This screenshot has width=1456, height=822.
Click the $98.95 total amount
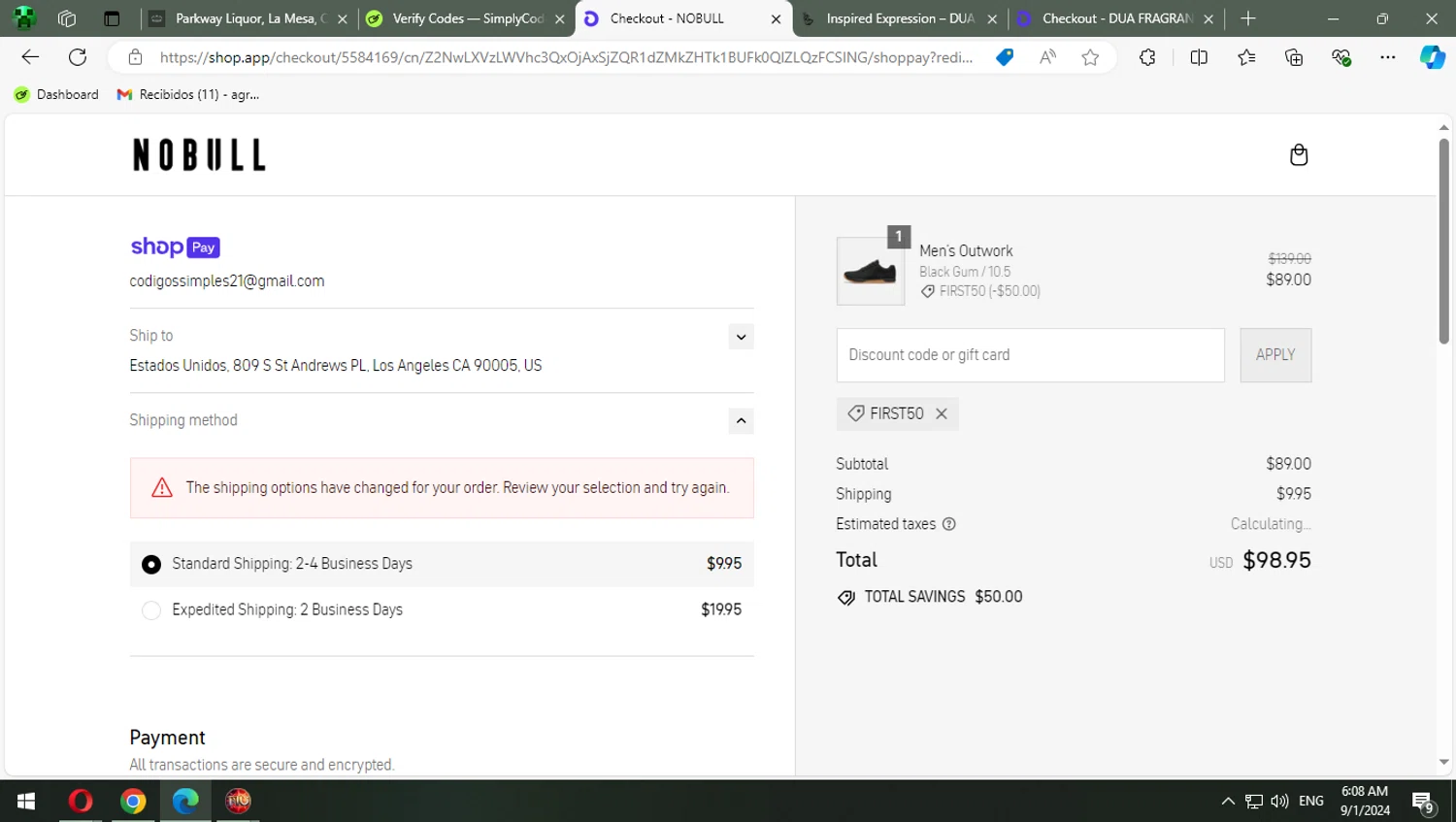click(x=1276, y=561)
